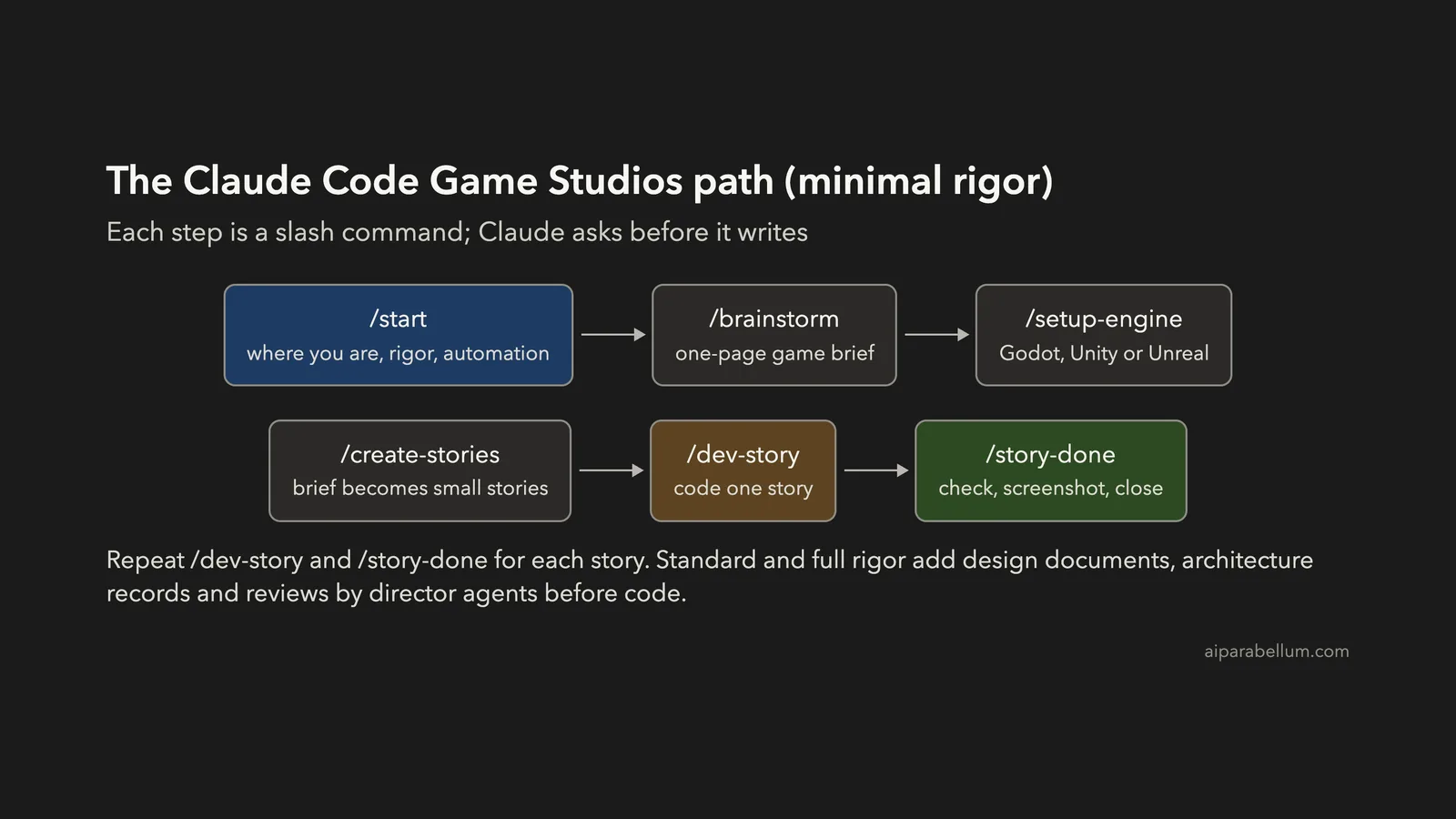1456x819 pixels.
Task: Click the subtitle 'Each step is a slash command'
Action: [457, 232]
